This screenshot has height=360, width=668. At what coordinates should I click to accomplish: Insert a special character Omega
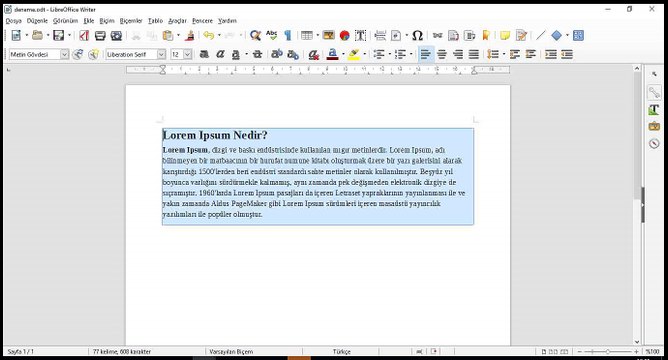point(418,35)
